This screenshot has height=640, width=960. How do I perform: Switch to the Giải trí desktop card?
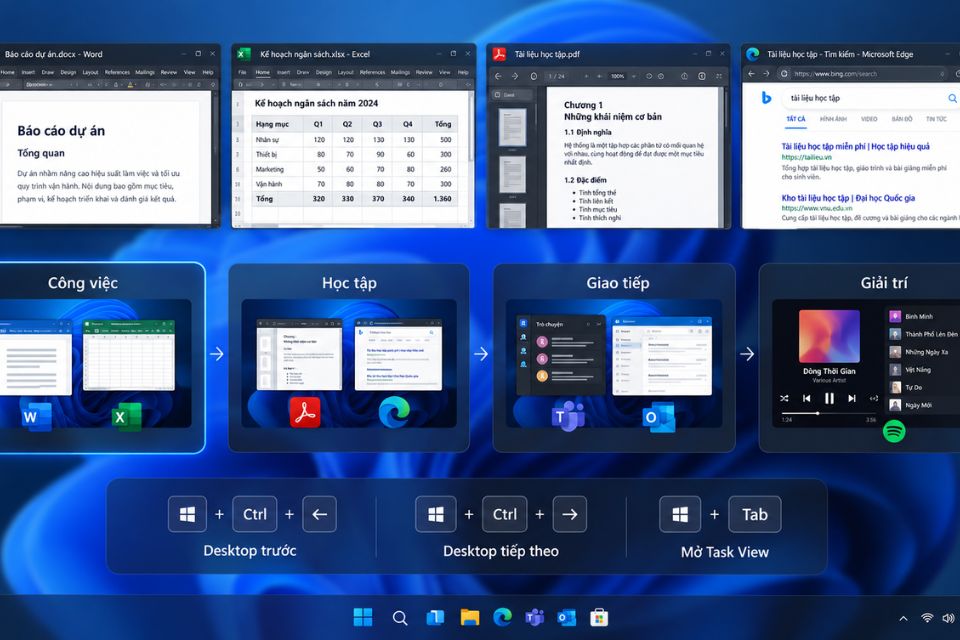[x=860, y=358]
